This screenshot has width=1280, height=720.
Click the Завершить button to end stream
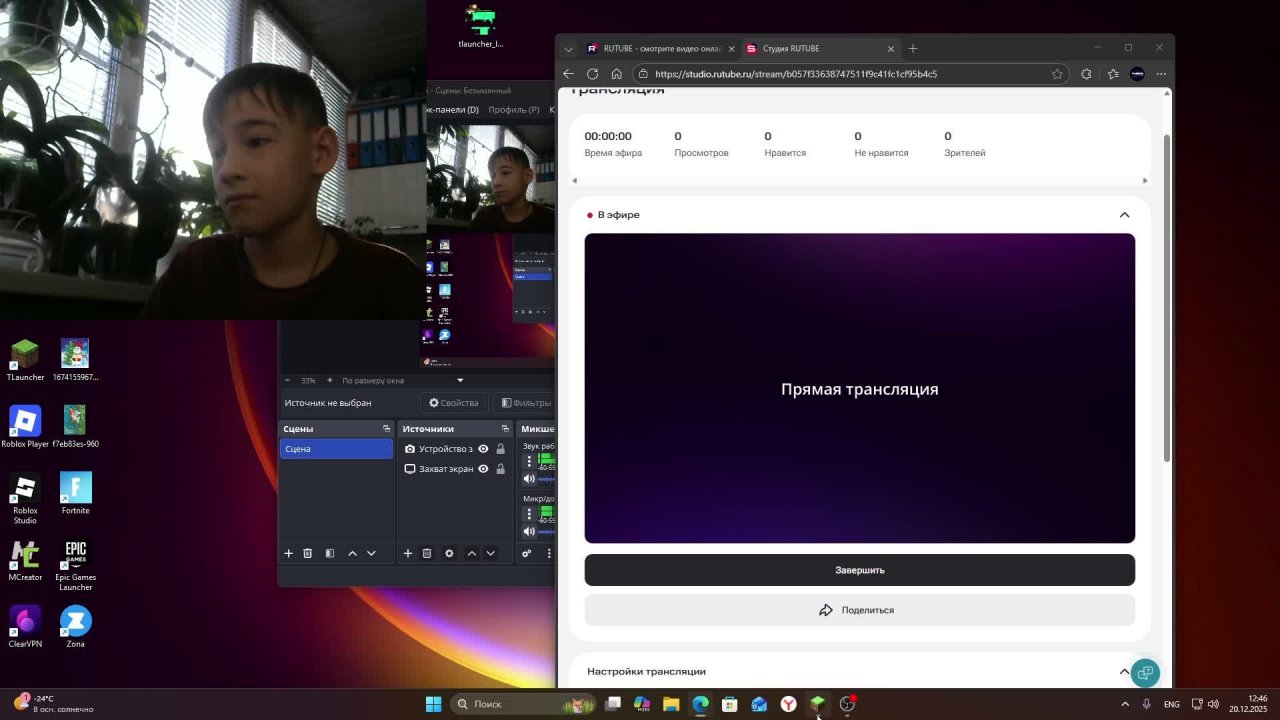point(860,570)
